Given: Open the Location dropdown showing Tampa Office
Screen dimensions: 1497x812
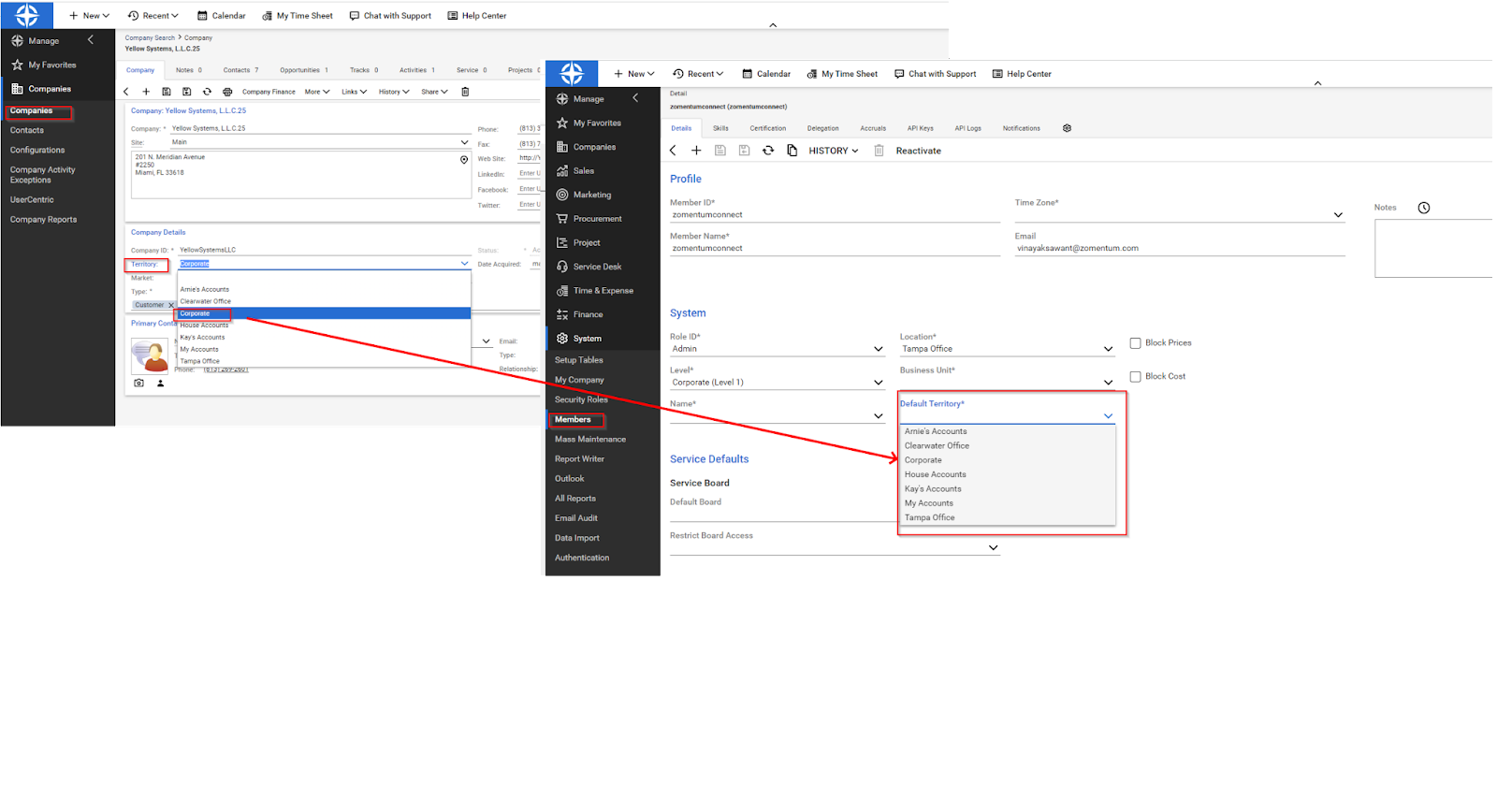Looking at the screenshot, I should pos(1008,349).
